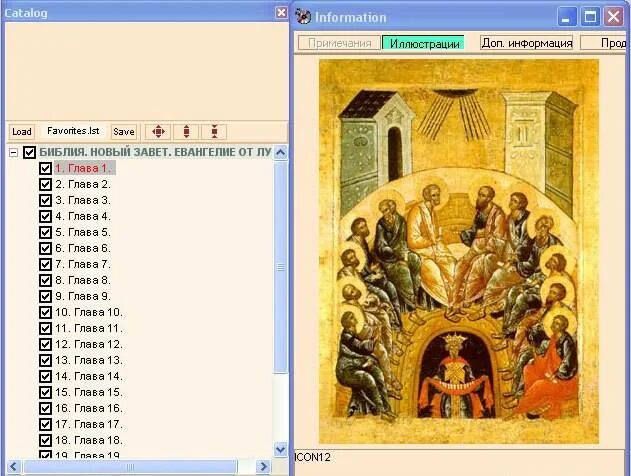Select 1. Глава 1. in the tree
The image size is (631, 476).
83,168
